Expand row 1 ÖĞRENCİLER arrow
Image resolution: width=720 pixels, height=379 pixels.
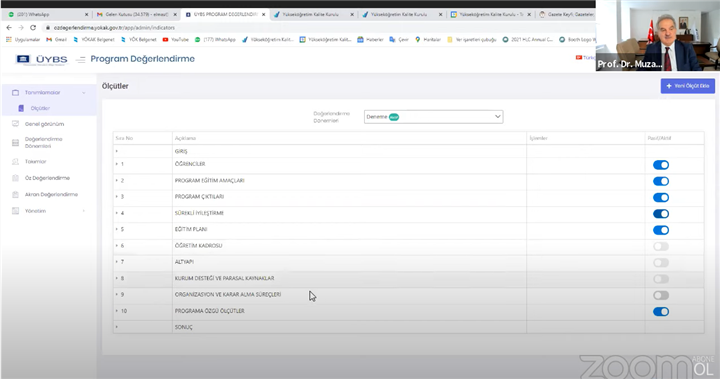117,164
